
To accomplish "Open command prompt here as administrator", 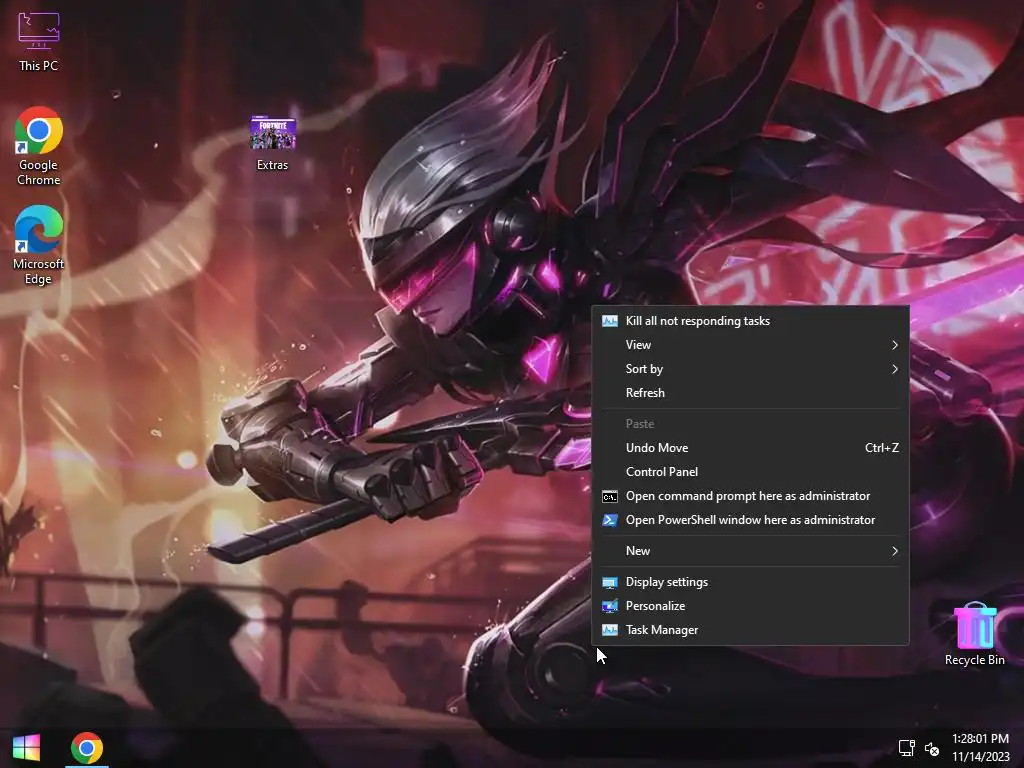I will pos(750,496).
